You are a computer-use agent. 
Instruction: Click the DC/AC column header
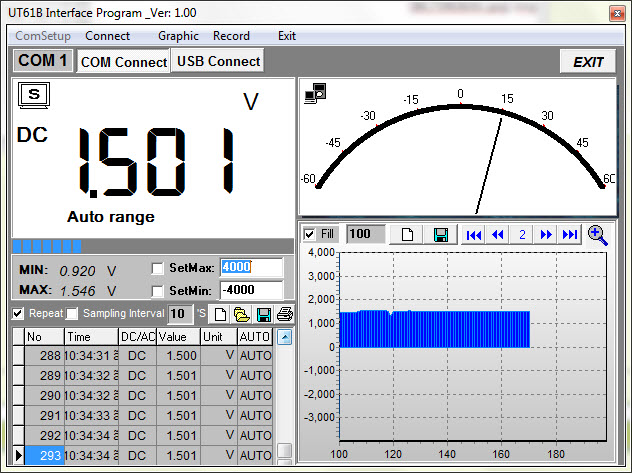[x=137, y=337]
